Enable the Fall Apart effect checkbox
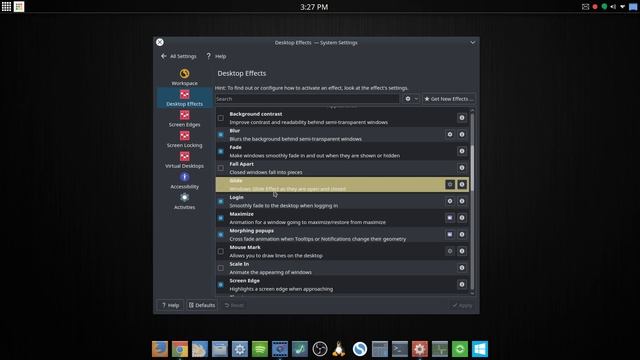The width and height of the screenshot is (640, 360). [221, 168]
